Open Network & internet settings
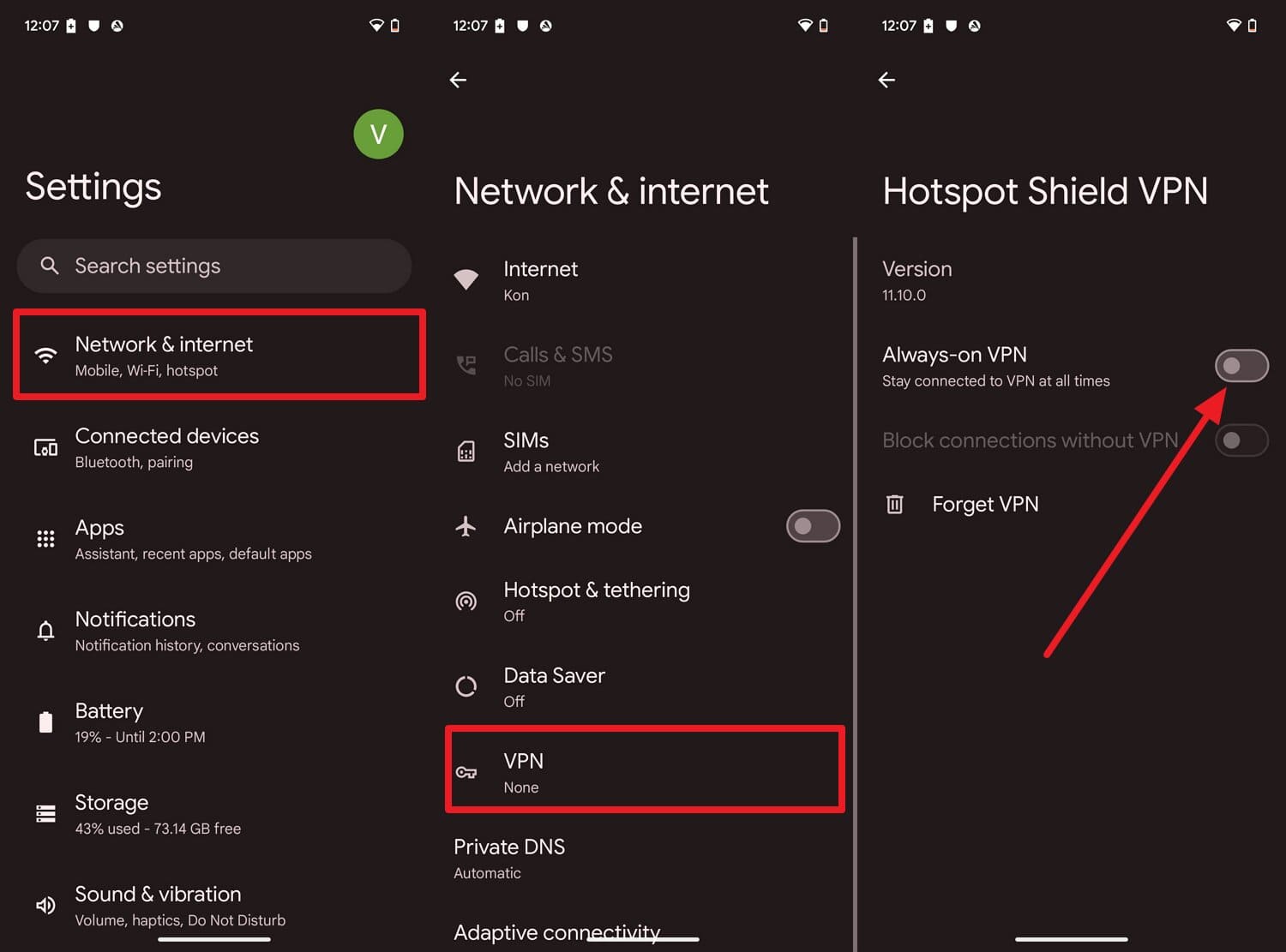The height and width of the screenshot is (952, 1286). pyautogui.click(x=219, y=355)
